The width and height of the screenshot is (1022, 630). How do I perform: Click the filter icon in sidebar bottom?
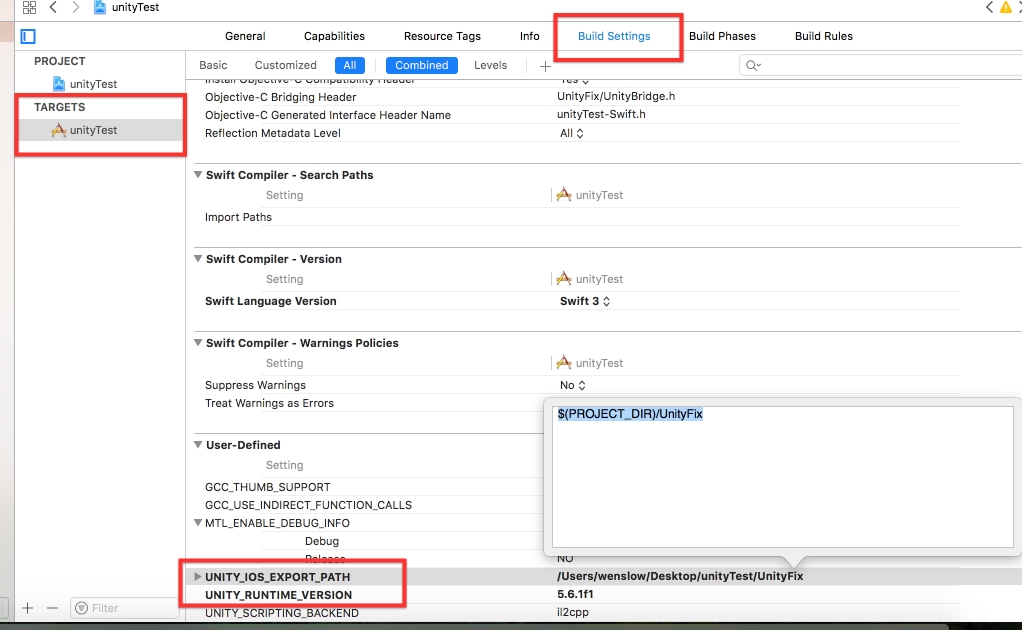pos(81,608)
